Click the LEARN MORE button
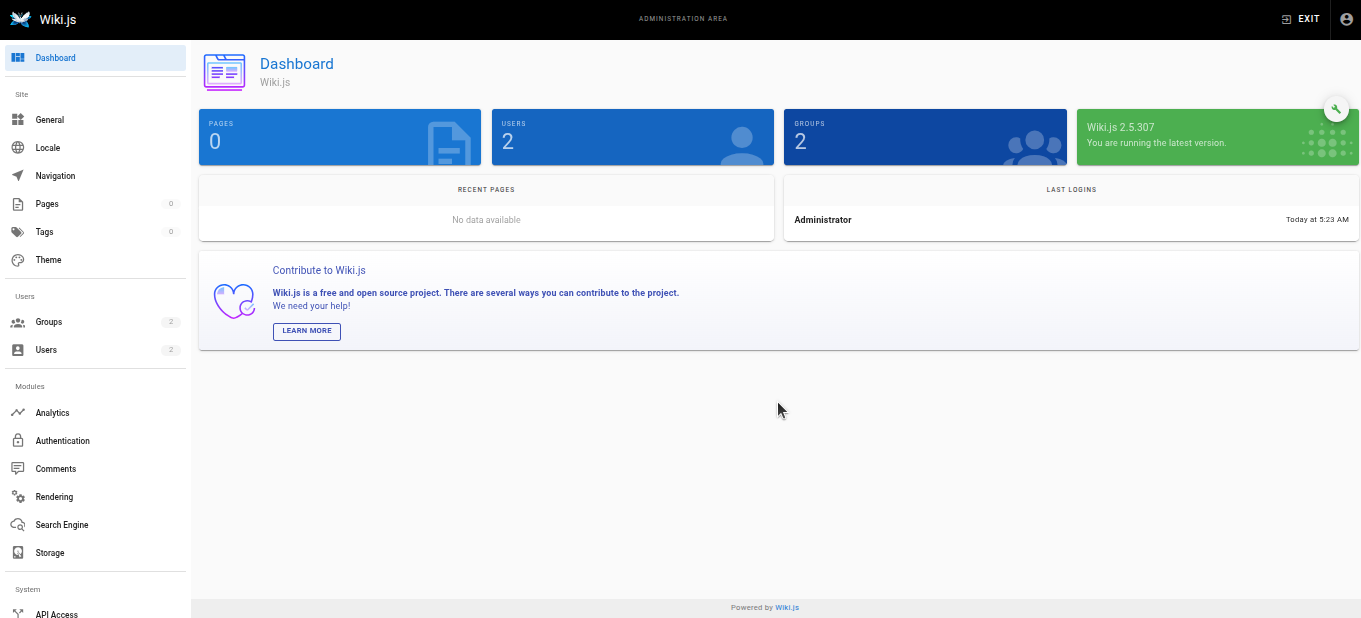This screenshot has height=618, width=1361. [x=307, y=331]
